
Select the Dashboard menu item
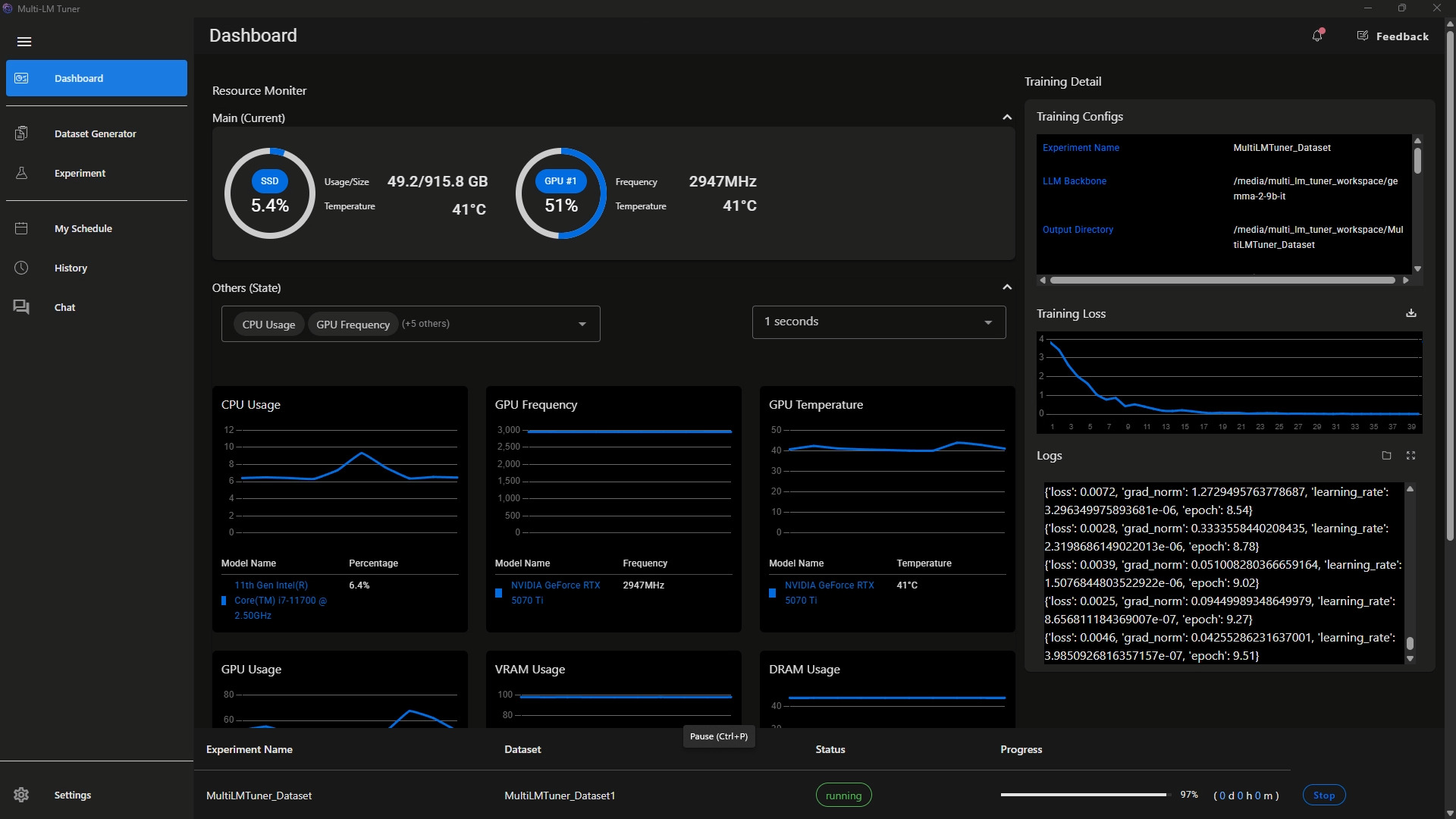96,78
